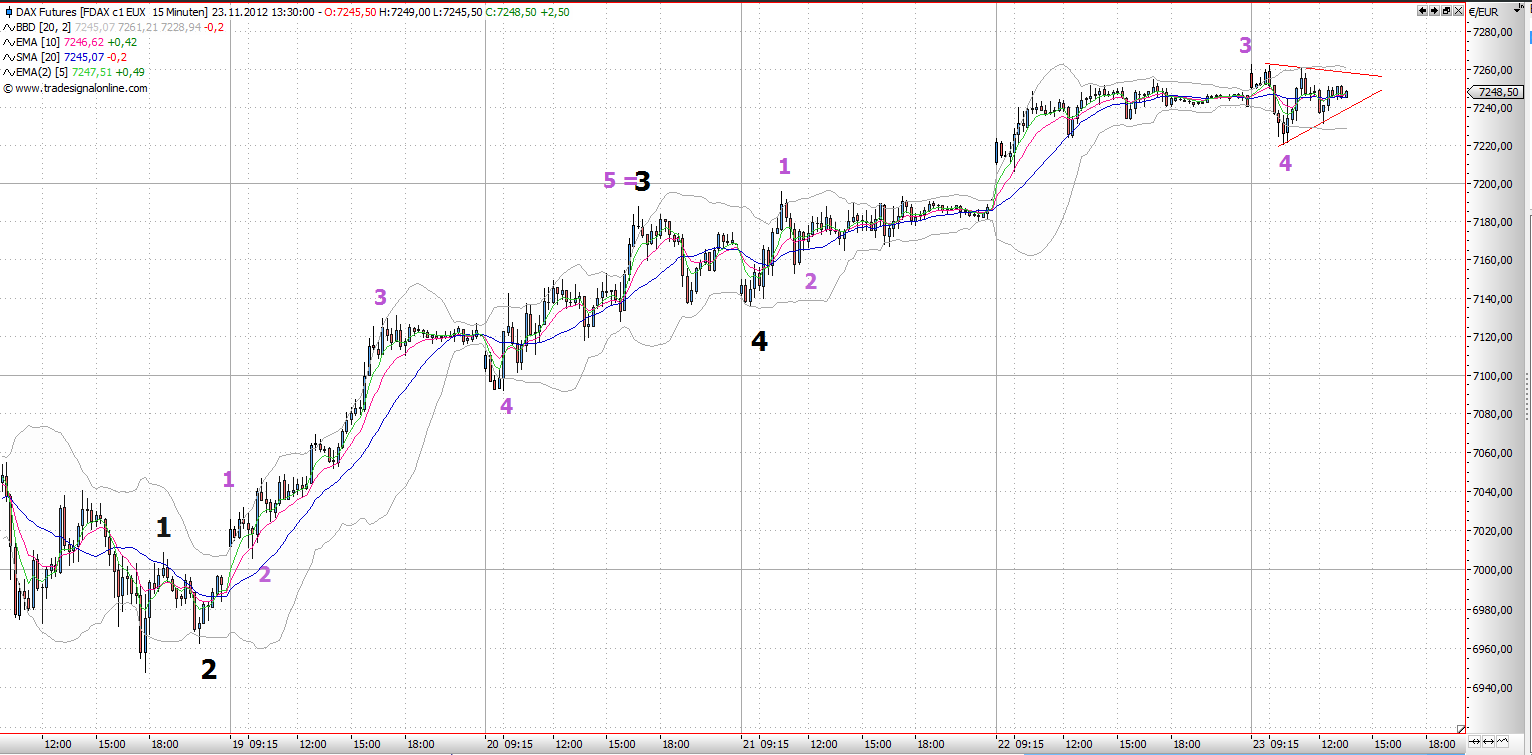Click the first horizontal-arrow icon at bottom right
Image resolution: width=1532 pixels, height=755 pixels.
pos(1473,742)
